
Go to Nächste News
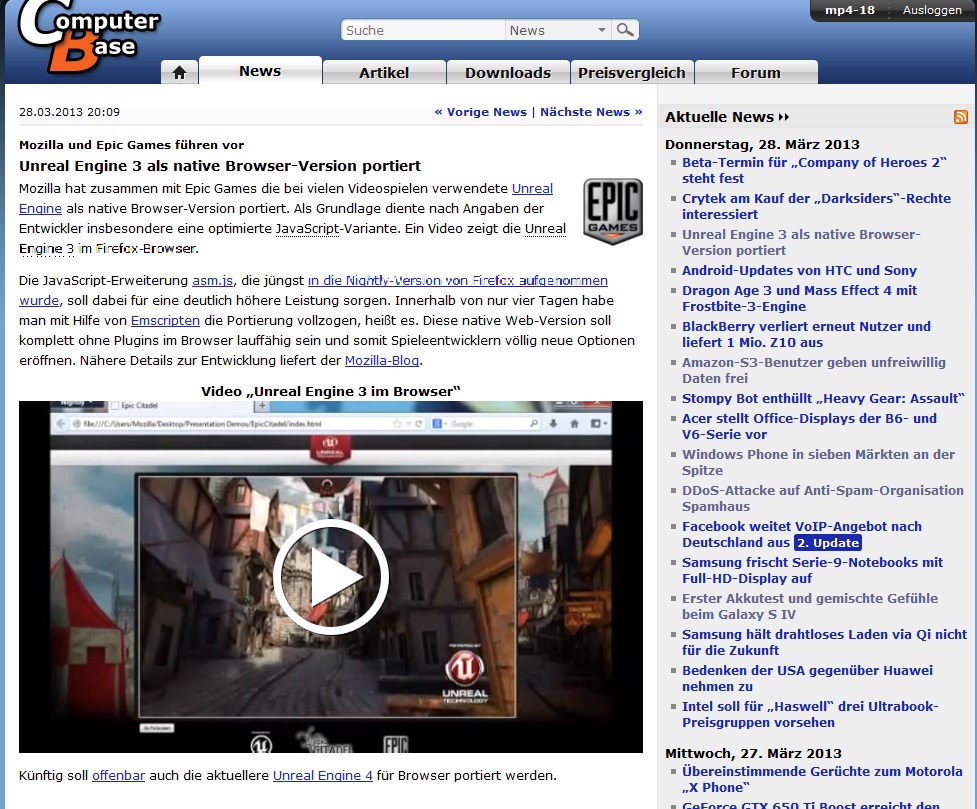(591, 112)
